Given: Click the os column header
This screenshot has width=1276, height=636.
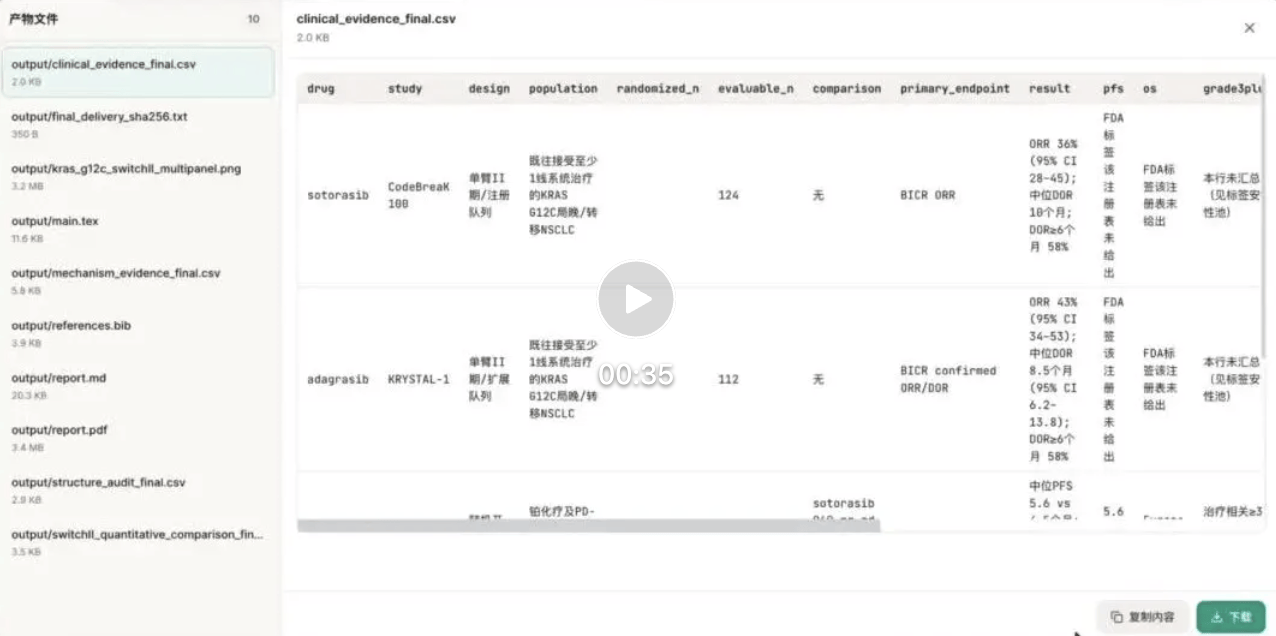Looking at the screenshot, I should pyautogui.click(x=1150, y=89).
